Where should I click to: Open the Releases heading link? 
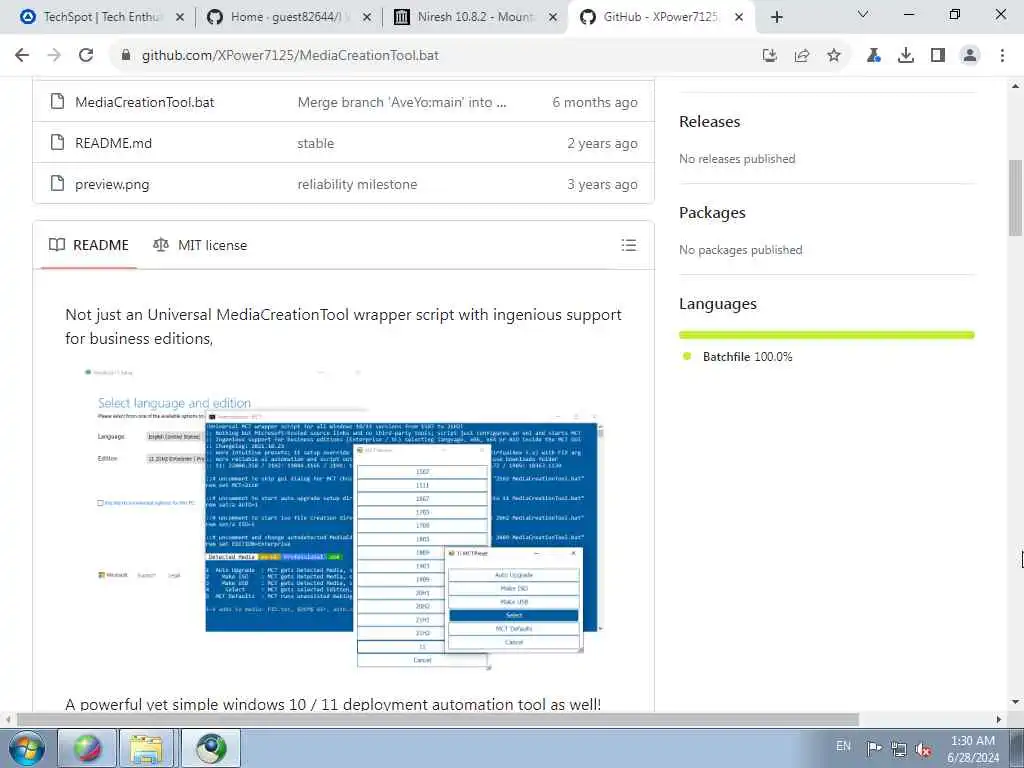tap(709, 121)
